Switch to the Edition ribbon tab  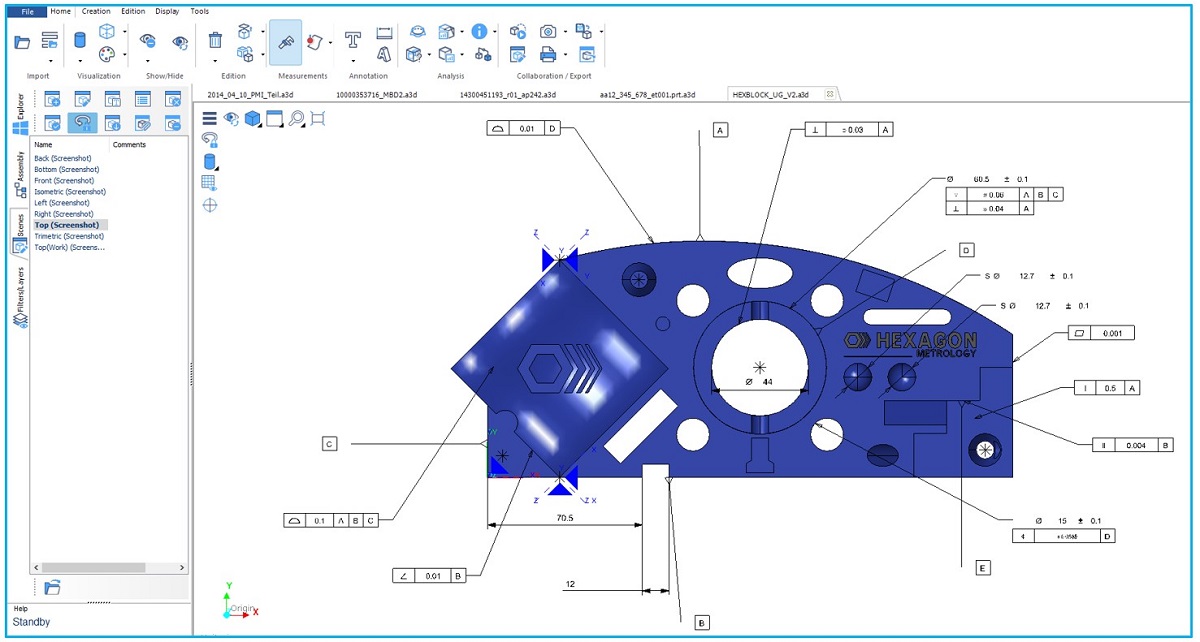point(133,11)
